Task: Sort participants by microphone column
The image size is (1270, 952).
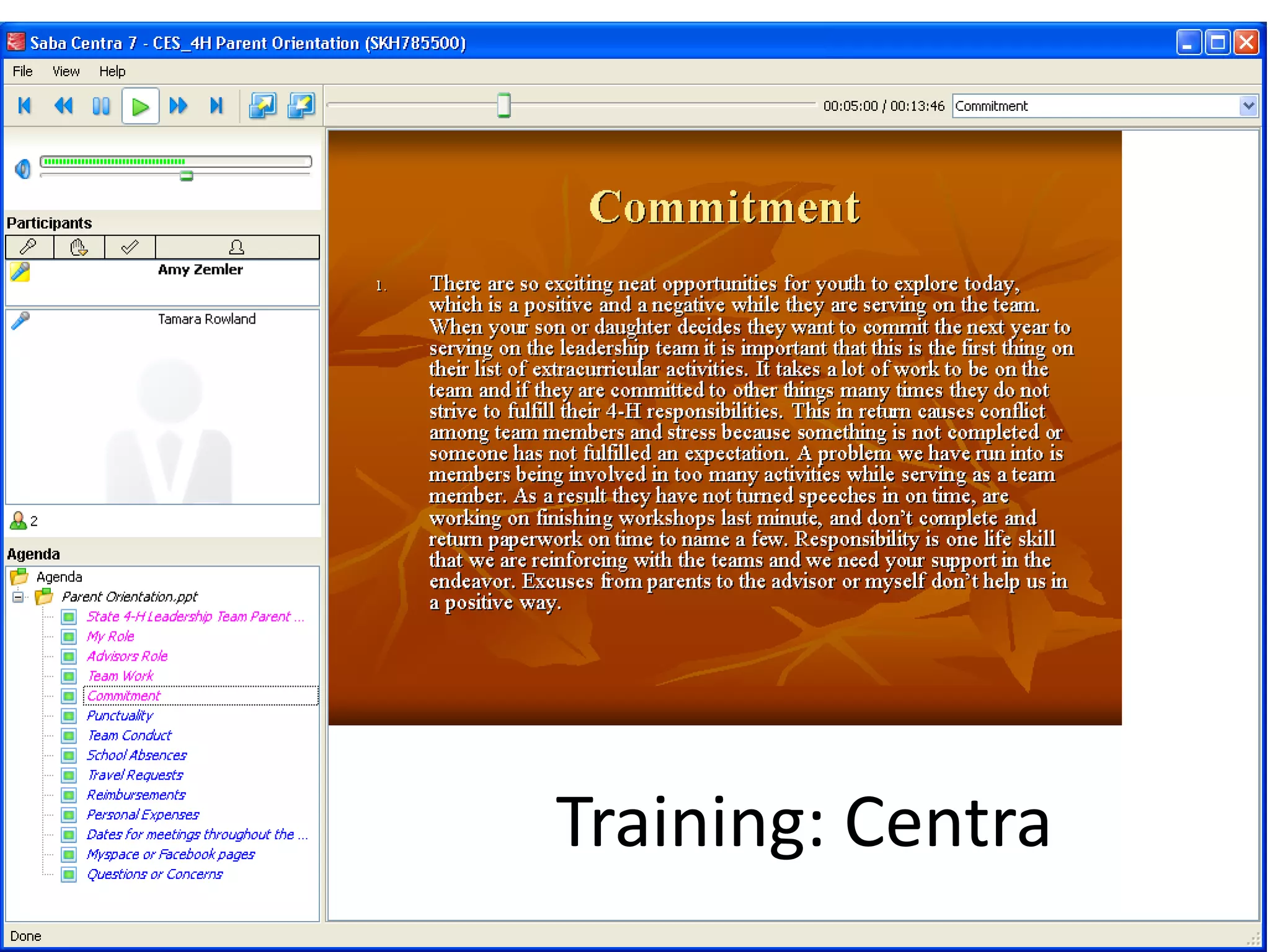Action: [29, 247]
